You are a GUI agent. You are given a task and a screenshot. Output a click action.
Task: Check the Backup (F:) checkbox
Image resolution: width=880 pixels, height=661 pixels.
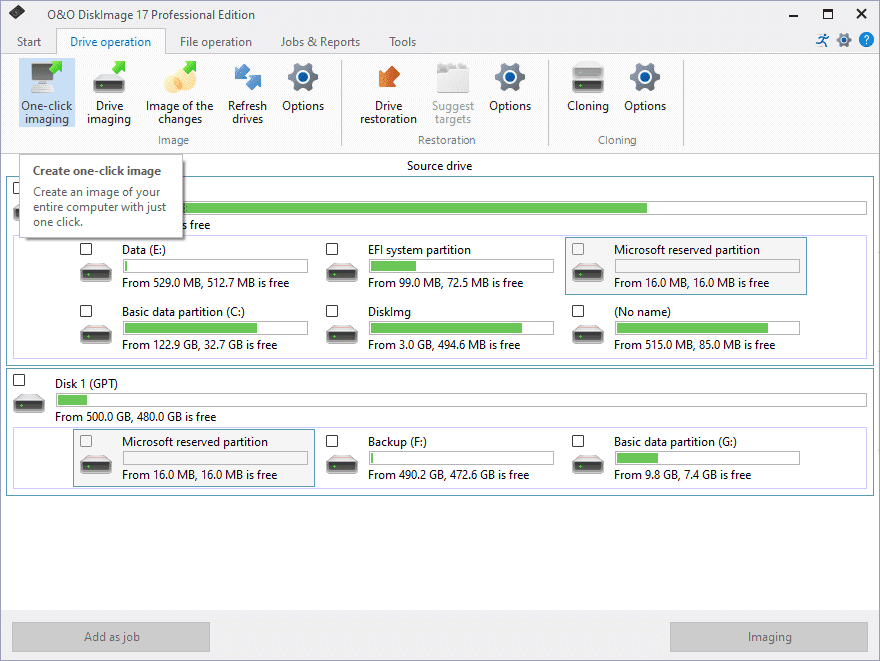(332, 442)
